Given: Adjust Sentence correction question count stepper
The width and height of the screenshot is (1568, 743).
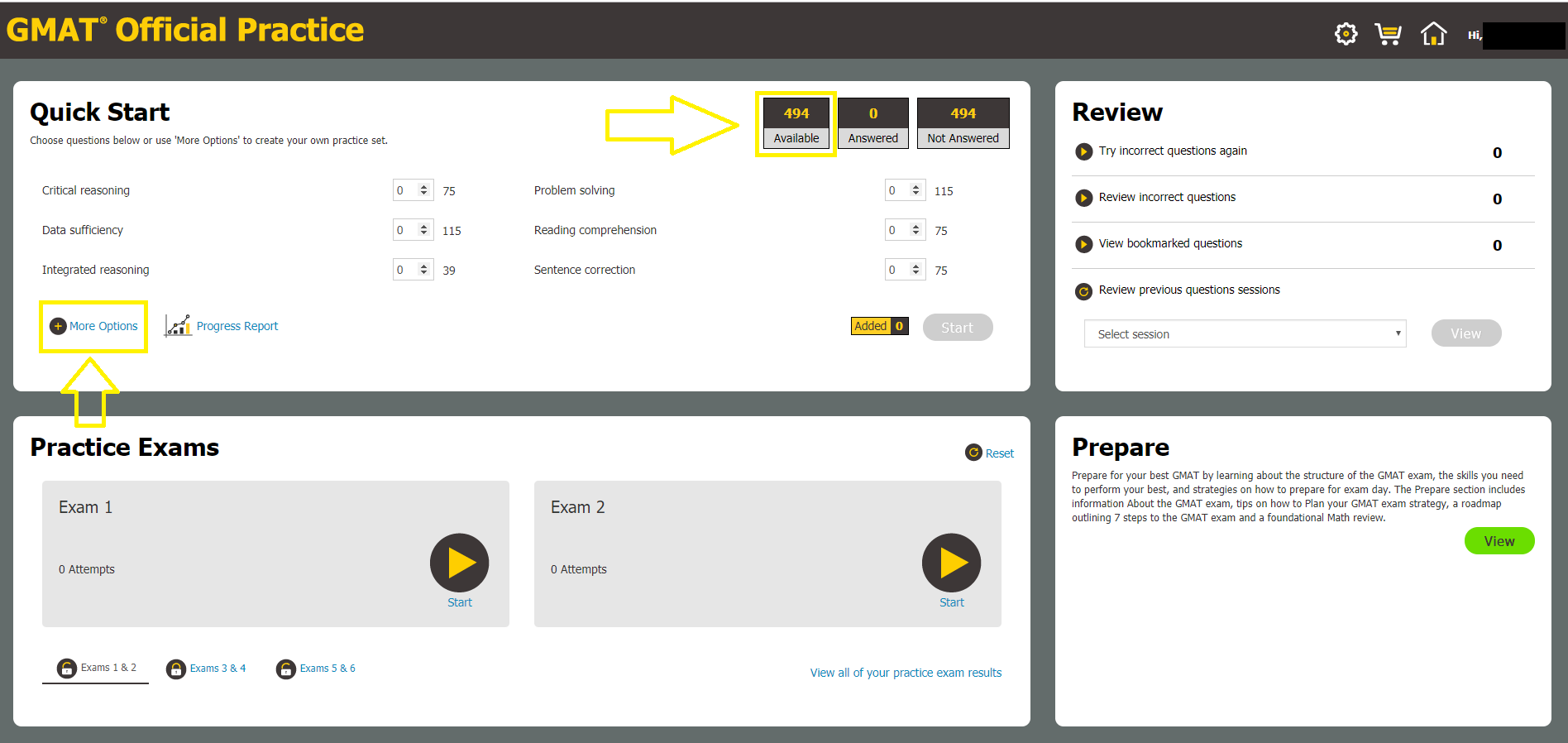Looking at the screenshot, I should [915, 270].
